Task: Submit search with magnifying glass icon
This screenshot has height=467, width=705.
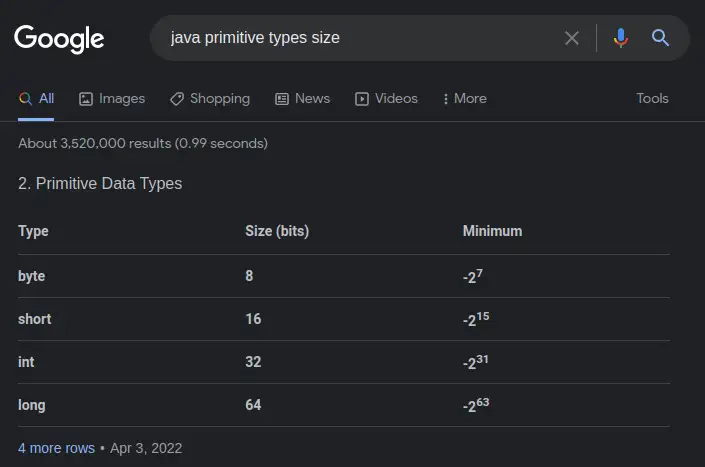Action: click(660, 38)
